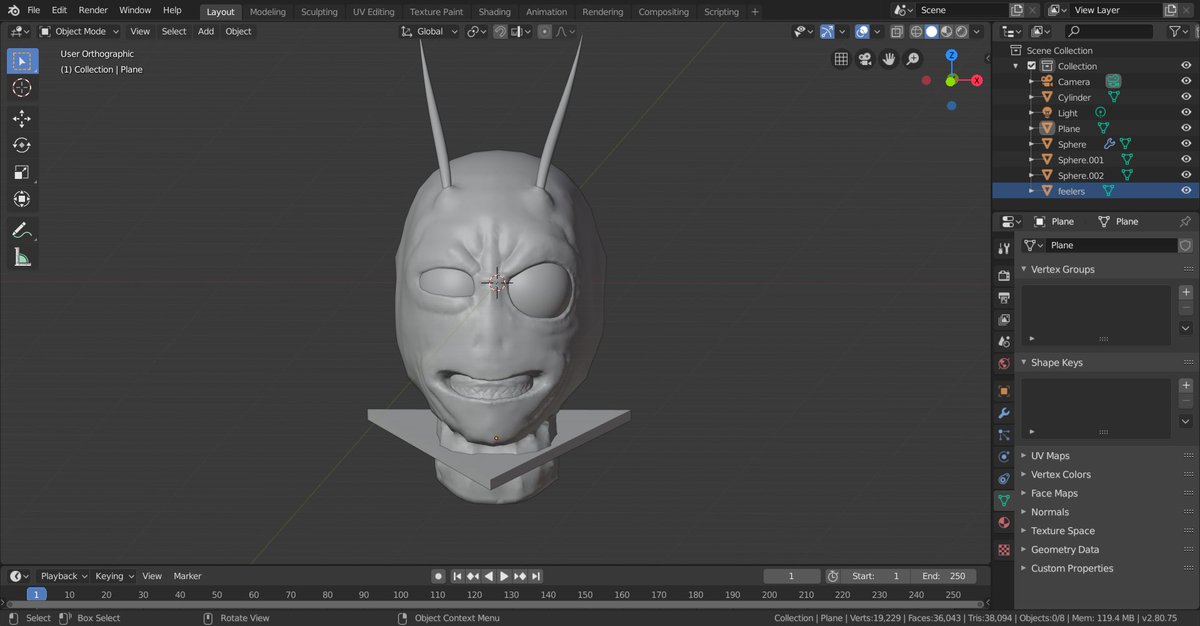
Task: Open the Object properties tab
Action: tap(1004, 391)
